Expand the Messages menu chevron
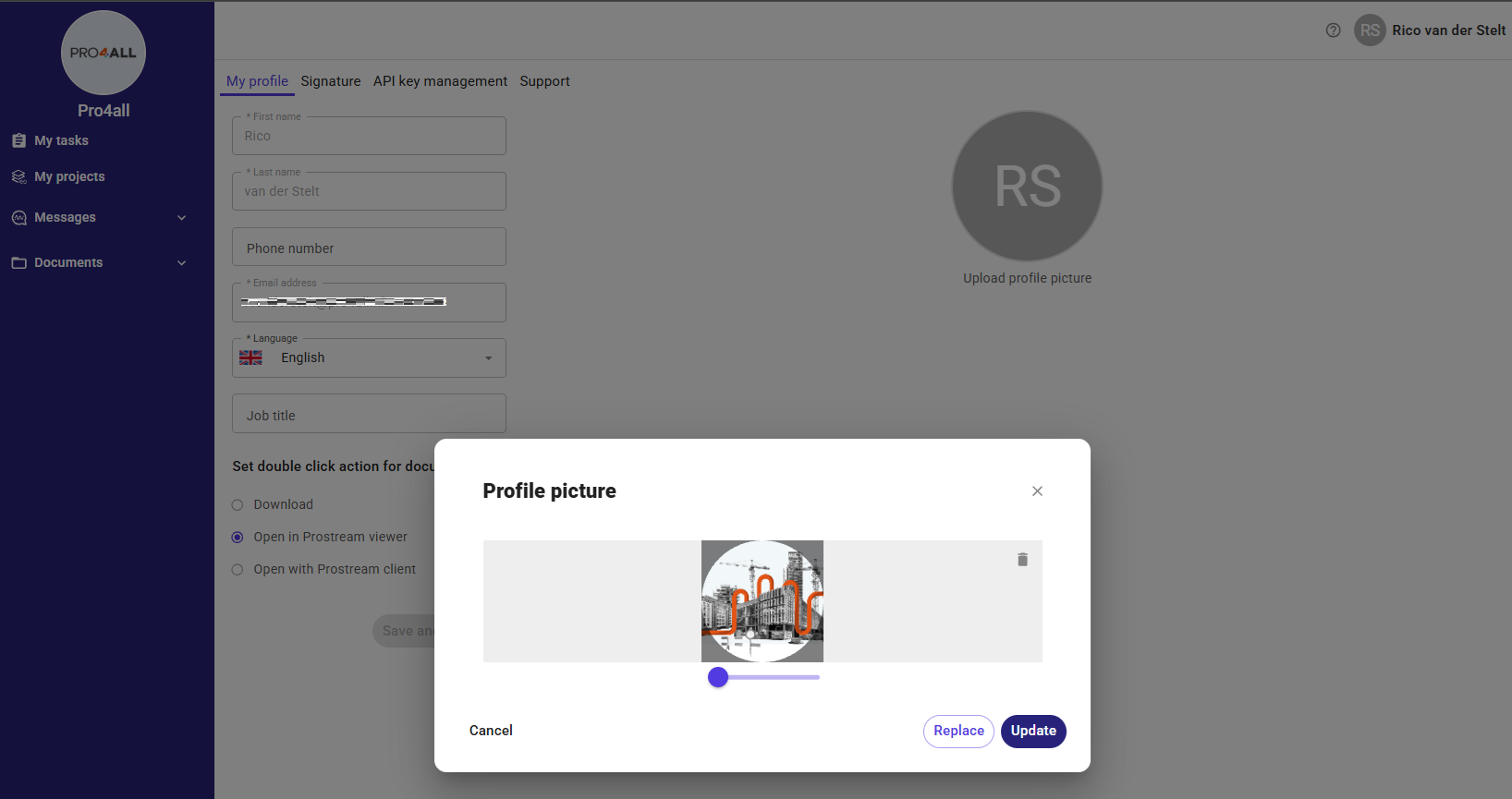This screenshot has width=1512, height=799. (x=182, y=218)
